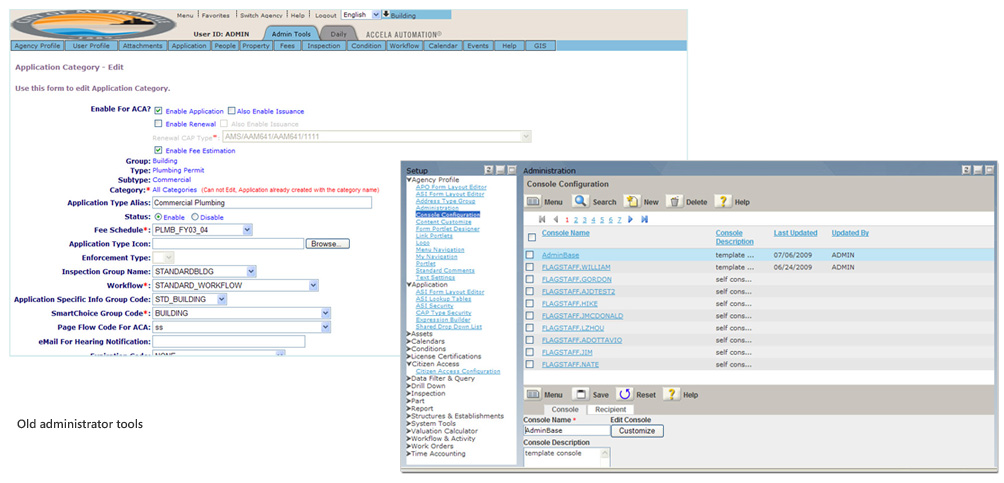Open the SmartChoice Group Code dropdown
The height and width of the screenshot is (483, 1004).
(242, 313)
